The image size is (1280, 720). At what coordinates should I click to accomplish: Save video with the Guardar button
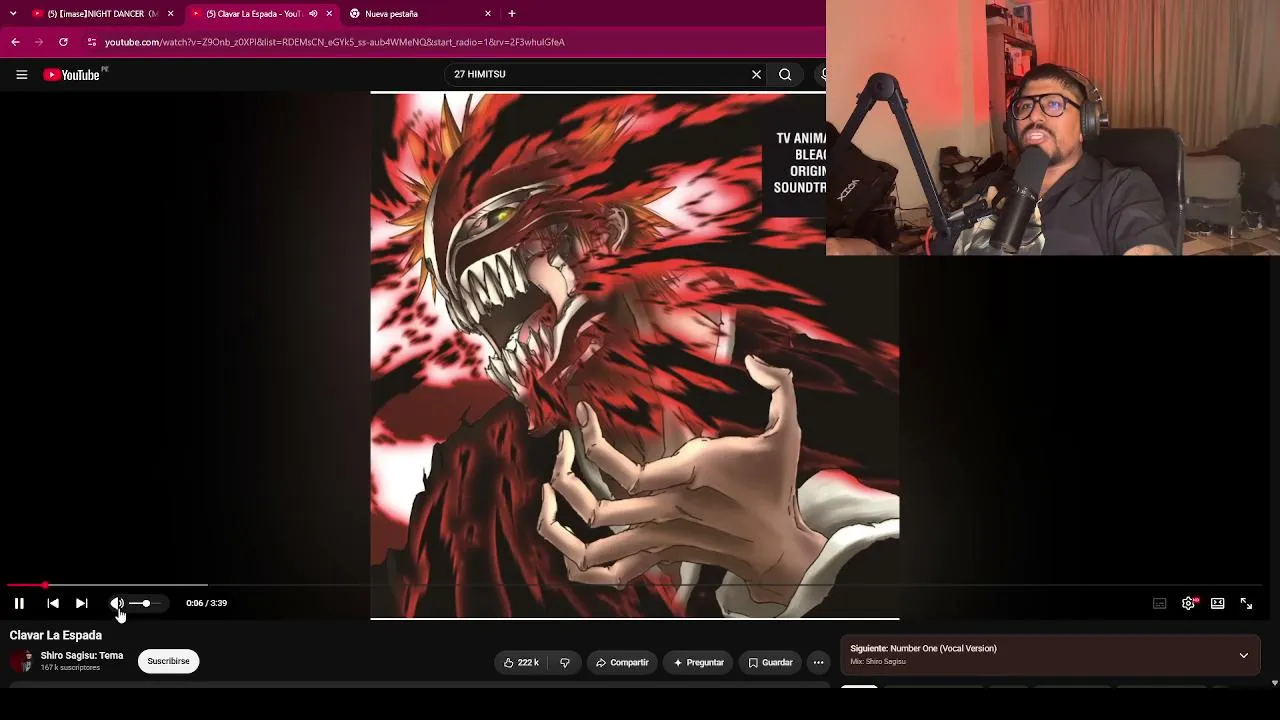[770, 662]
